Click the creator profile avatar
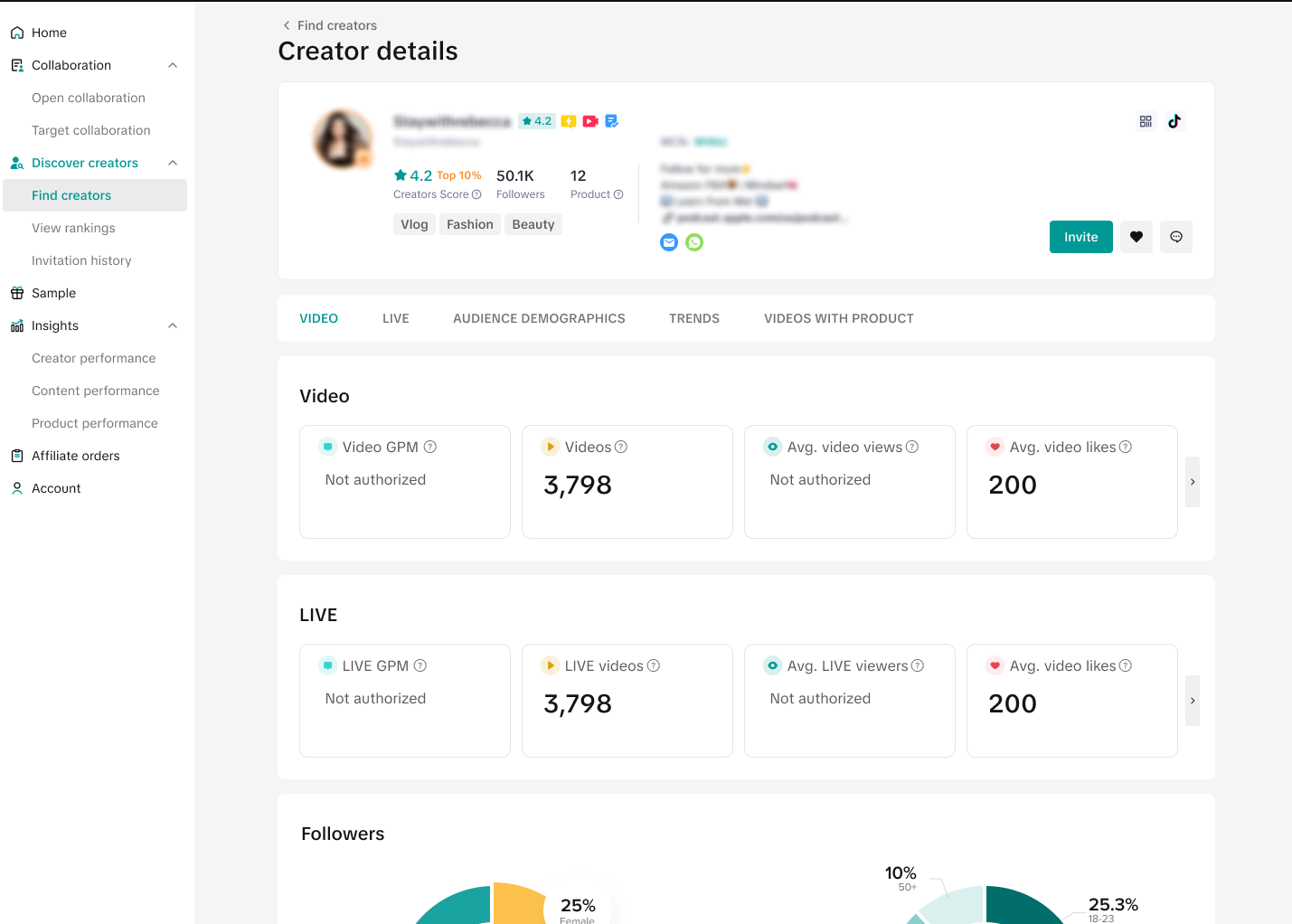The height and width of the screenshot is (924, 1292). [343, 140]
